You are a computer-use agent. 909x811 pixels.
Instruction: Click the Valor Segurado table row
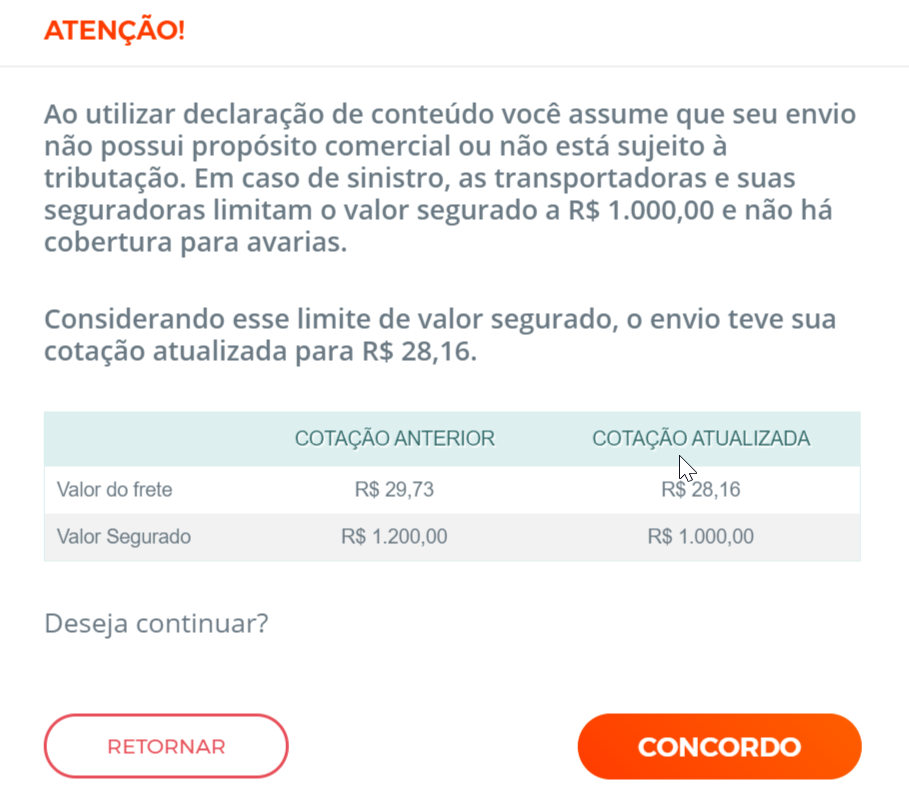pos(452,537)
